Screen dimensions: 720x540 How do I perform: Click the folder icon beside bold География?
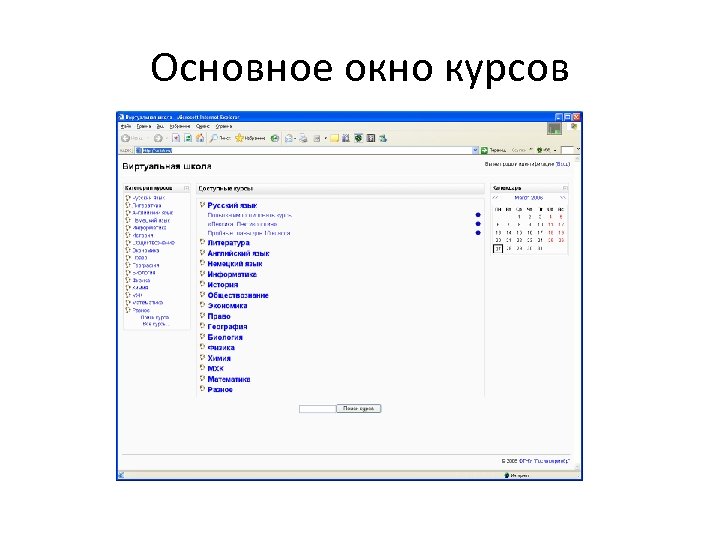(202, 326)
